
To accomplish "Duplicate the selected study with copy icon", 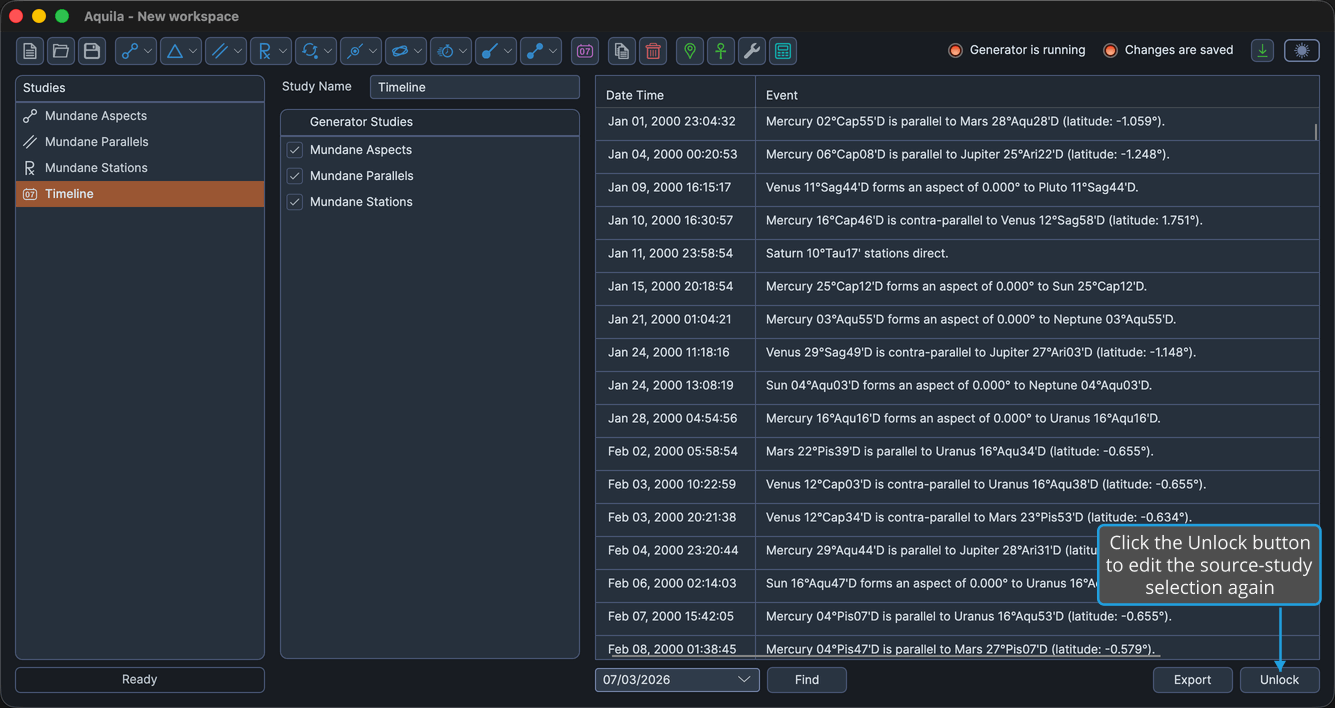I will point(622,51).
